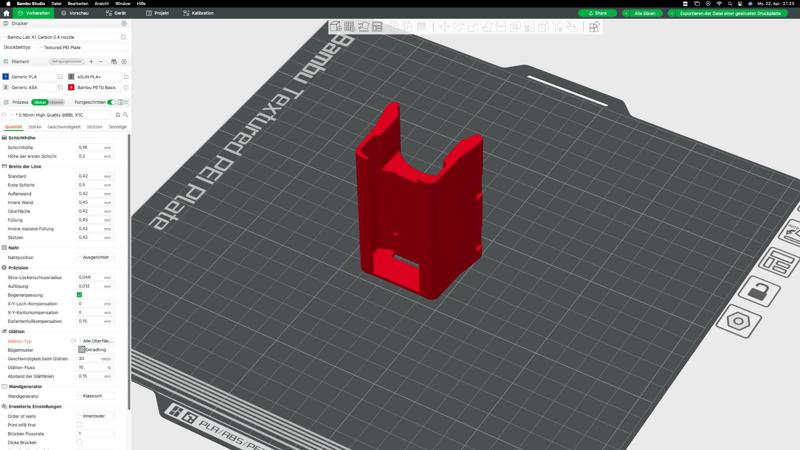
Task: Open the 0.16mm High Quality process dropdown
Action: click(x=61, y=115)
